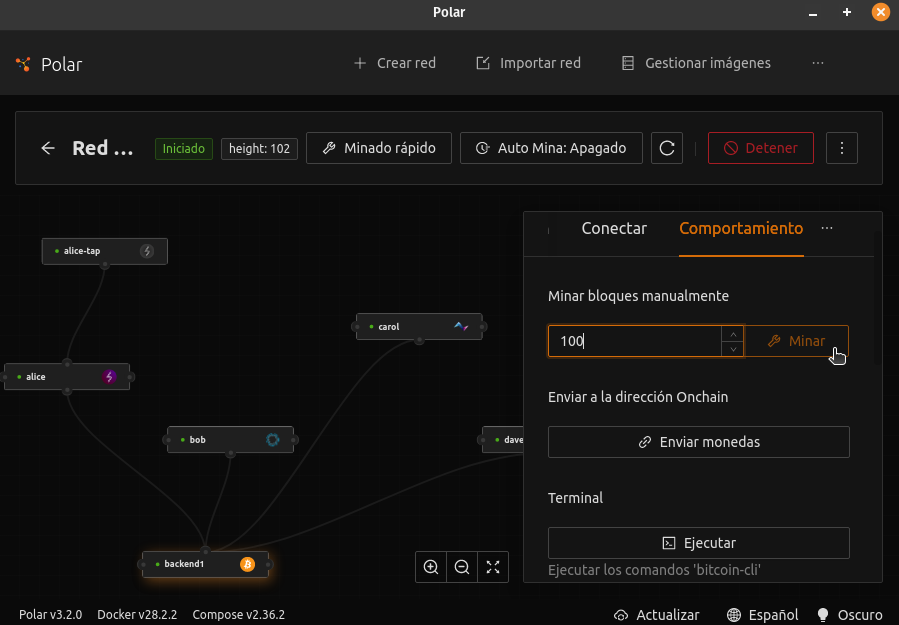Switch to the Conectar tab
The image size is (899, 625).
pos(614,229)
